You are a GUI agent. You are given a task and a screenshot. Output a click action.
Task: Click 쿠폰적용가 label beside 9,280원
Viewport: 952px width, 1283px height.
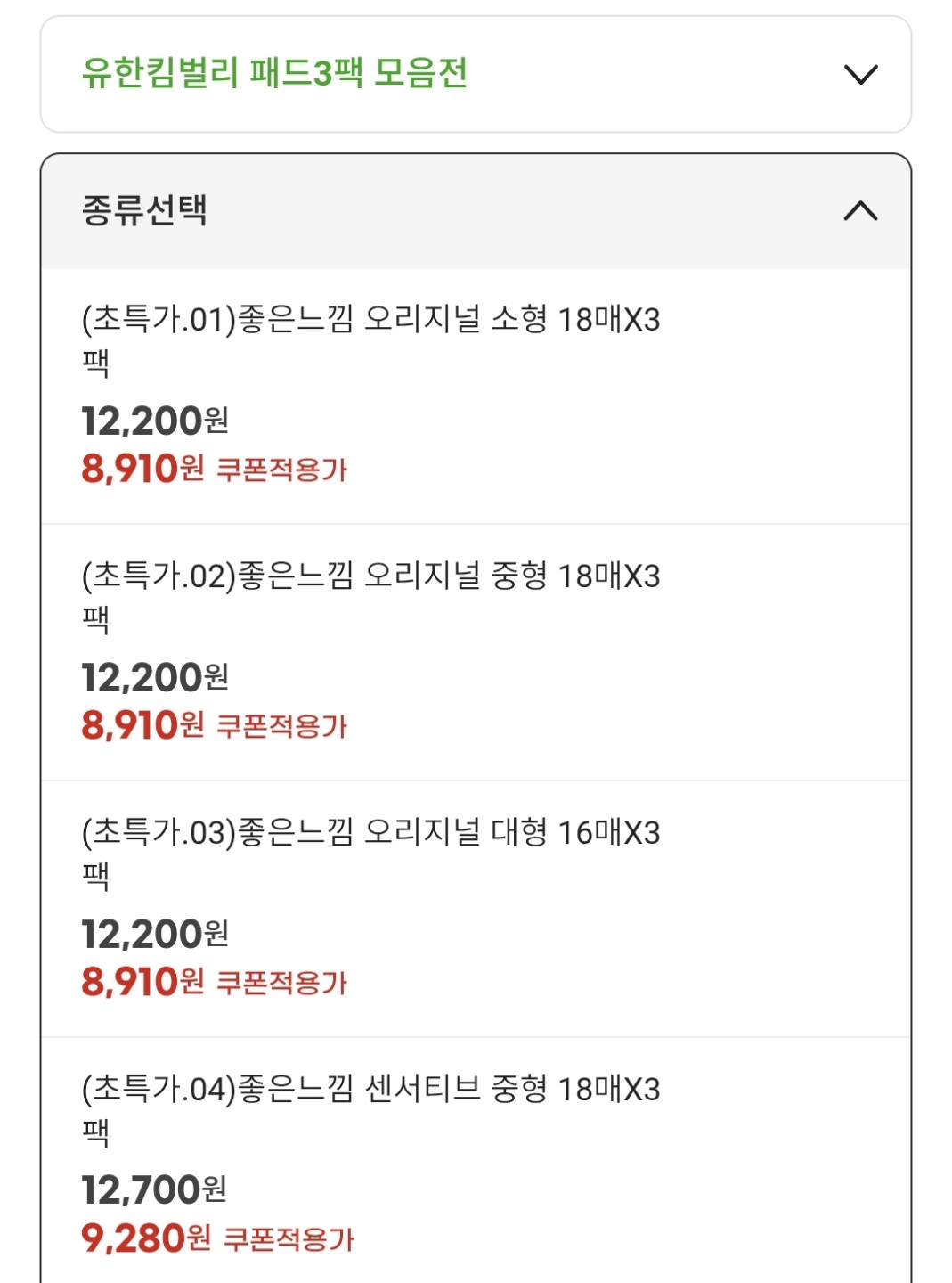[289, 1239]
